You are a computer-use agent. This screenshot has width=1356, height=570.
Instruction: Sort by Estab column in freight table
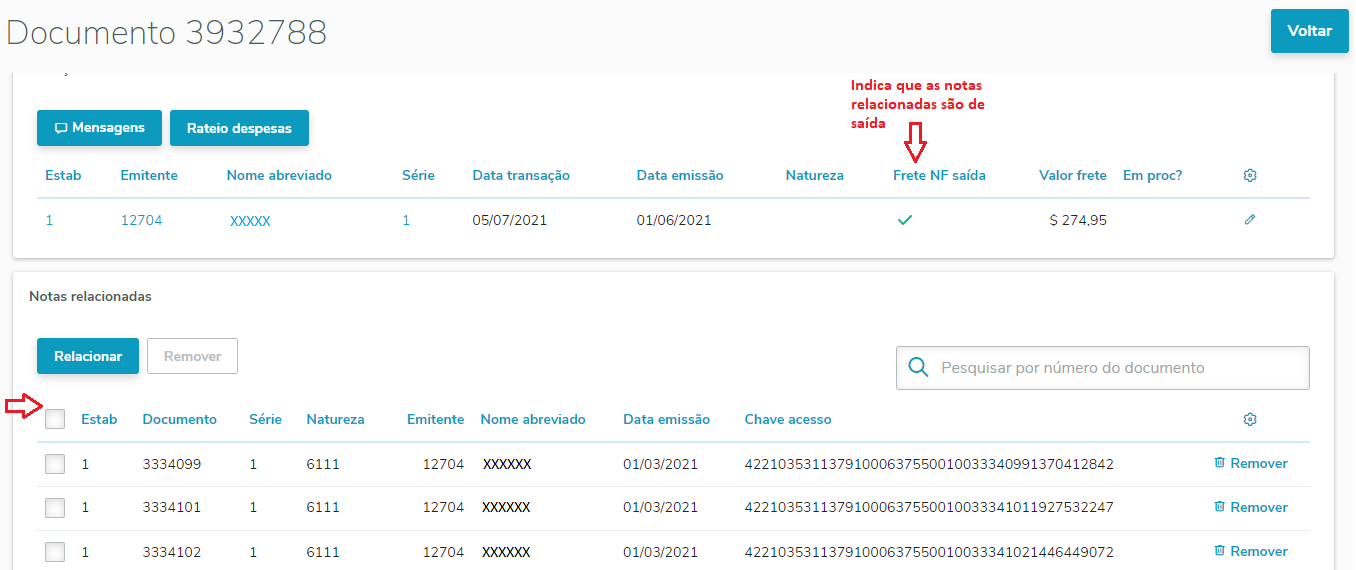(63, 175)
